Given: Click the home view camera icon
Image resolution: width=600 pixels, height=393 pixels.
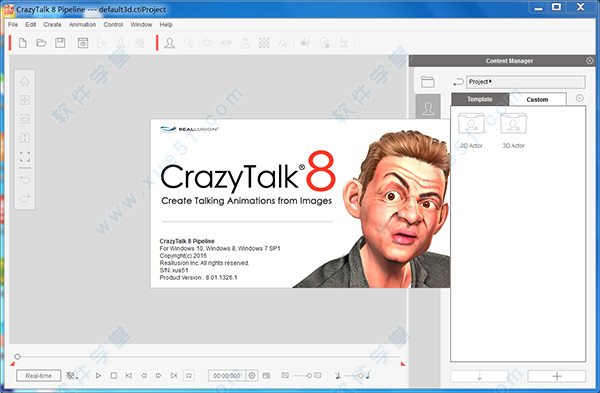Looking at the screenshot, I should point(25,81).
